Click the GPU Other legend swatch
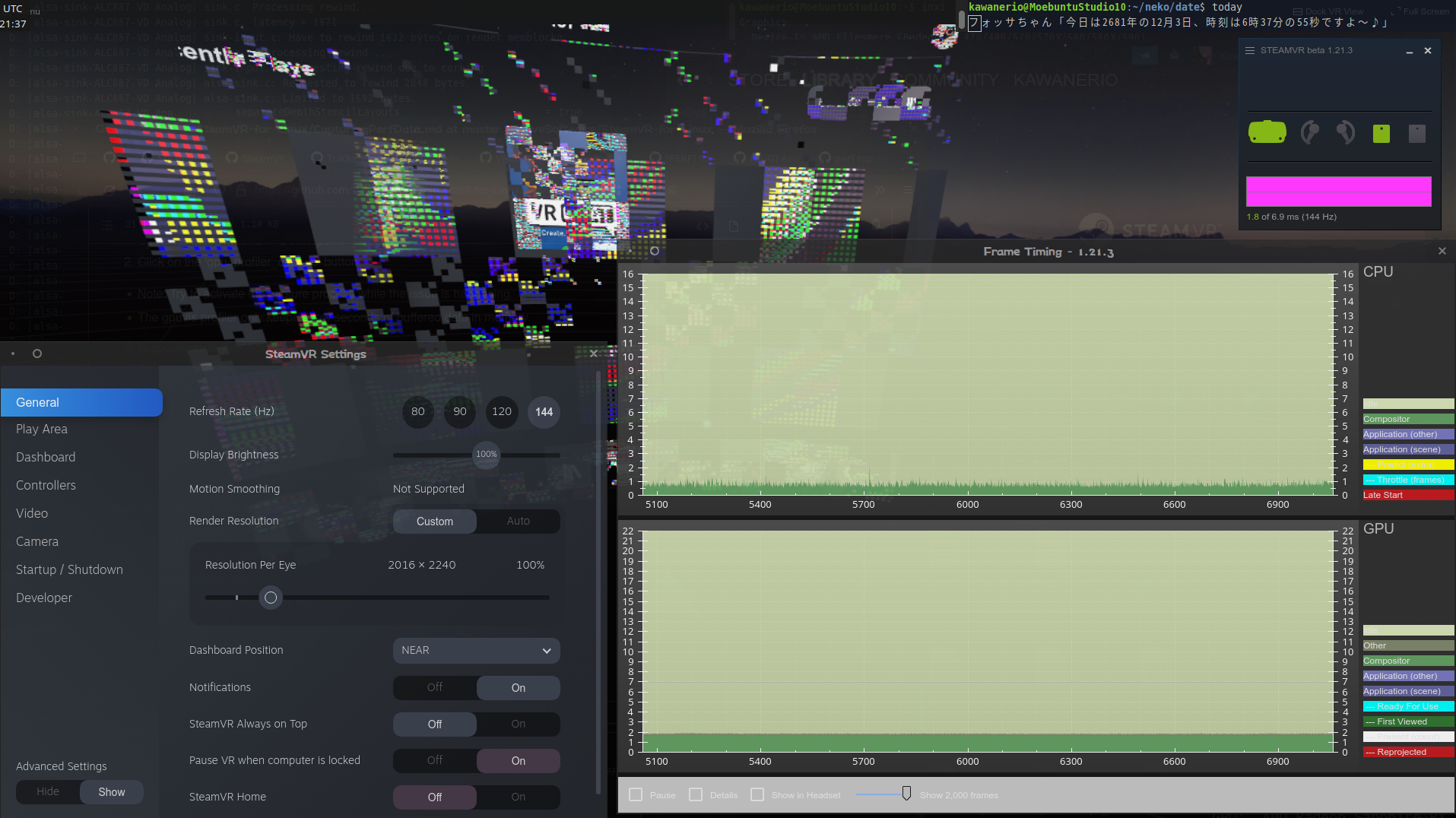Viewport: 1456px width, 818px height. tap(1408, 646)
